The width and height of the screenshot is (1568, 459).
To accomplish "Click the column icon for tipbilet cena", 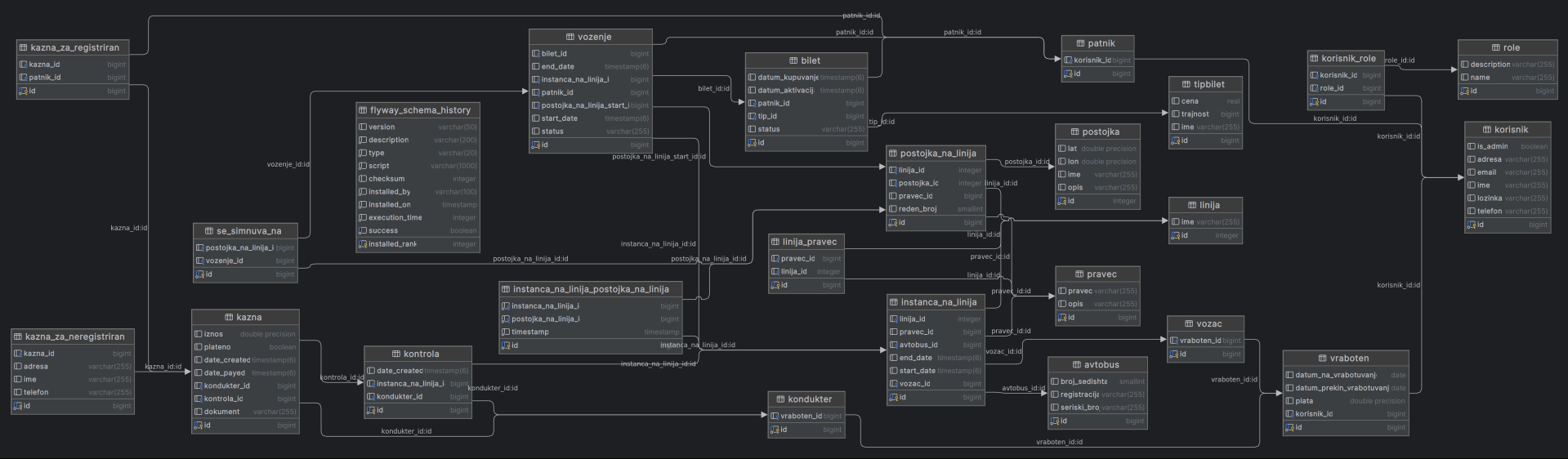I will [1175, 101].
